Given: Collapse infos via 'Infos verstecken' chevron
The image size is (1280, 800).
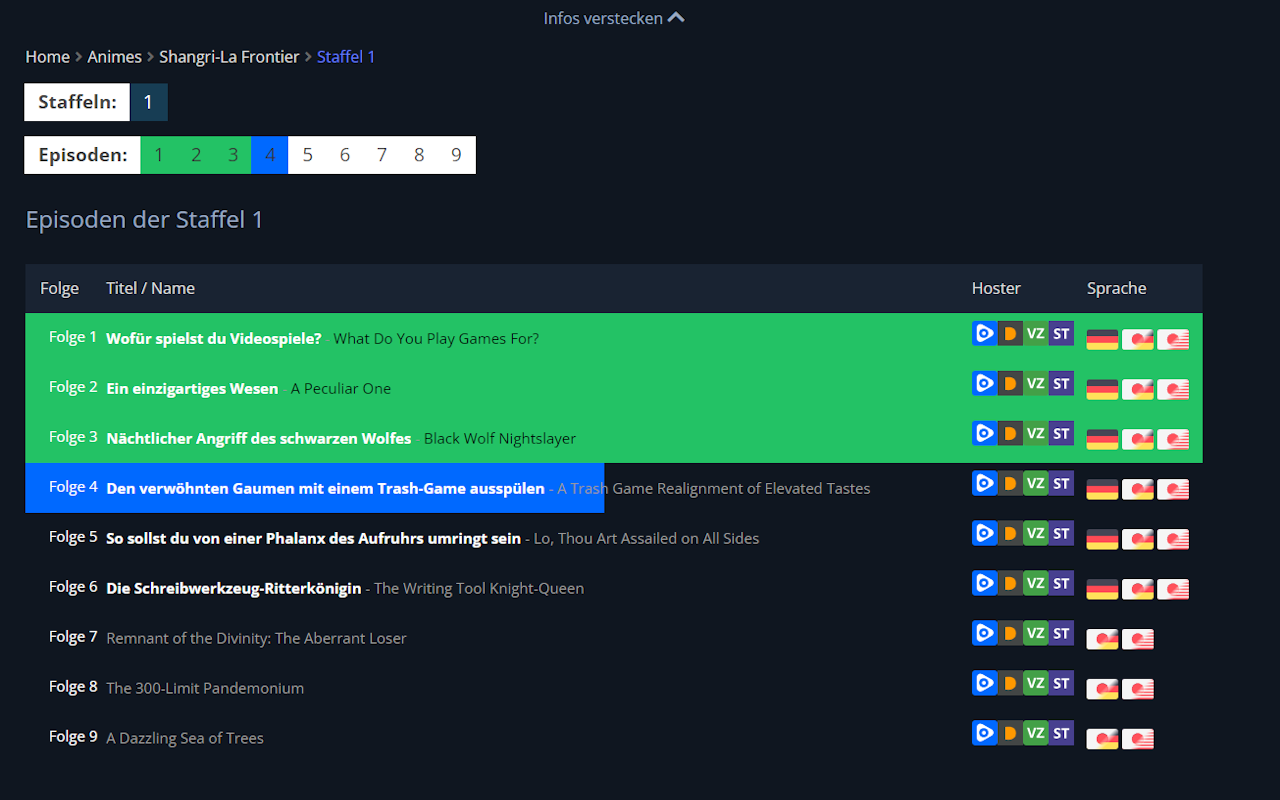Looking at the screenshot, I should [x=613, y=17].
